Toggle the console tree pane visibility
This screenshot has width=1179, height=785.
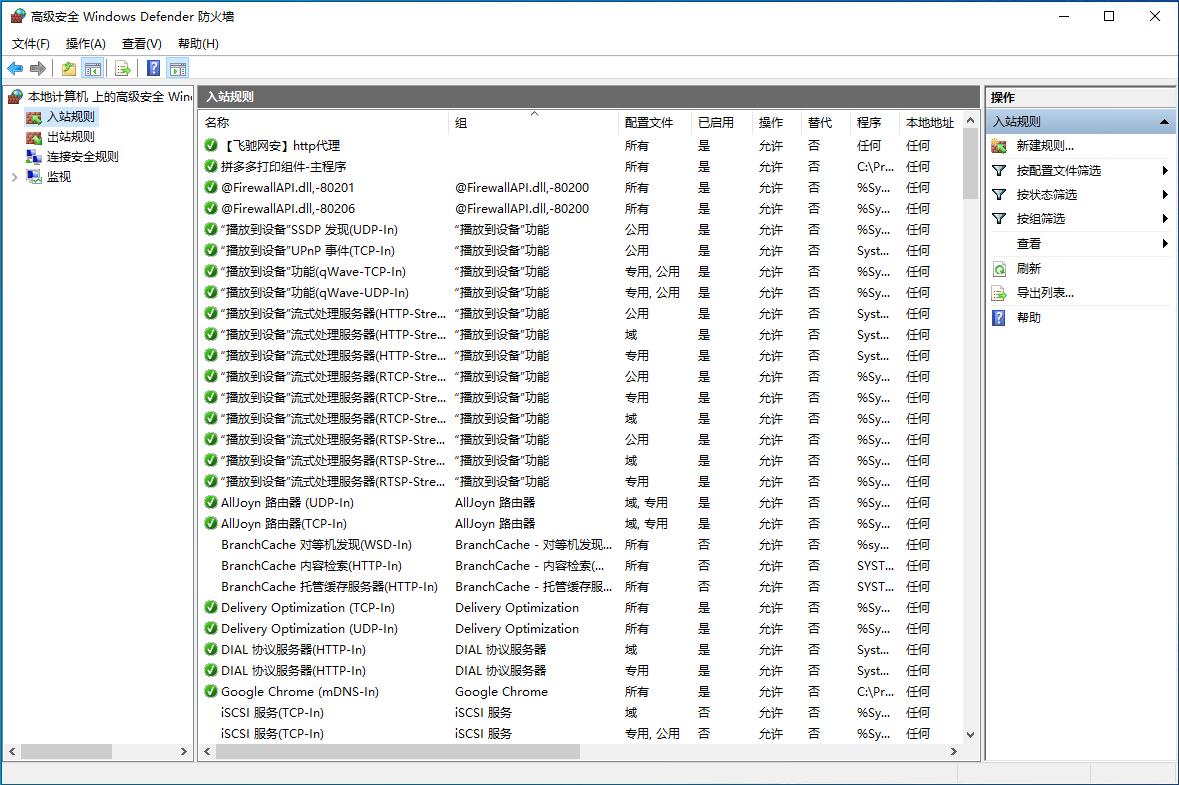pos(92,68)
